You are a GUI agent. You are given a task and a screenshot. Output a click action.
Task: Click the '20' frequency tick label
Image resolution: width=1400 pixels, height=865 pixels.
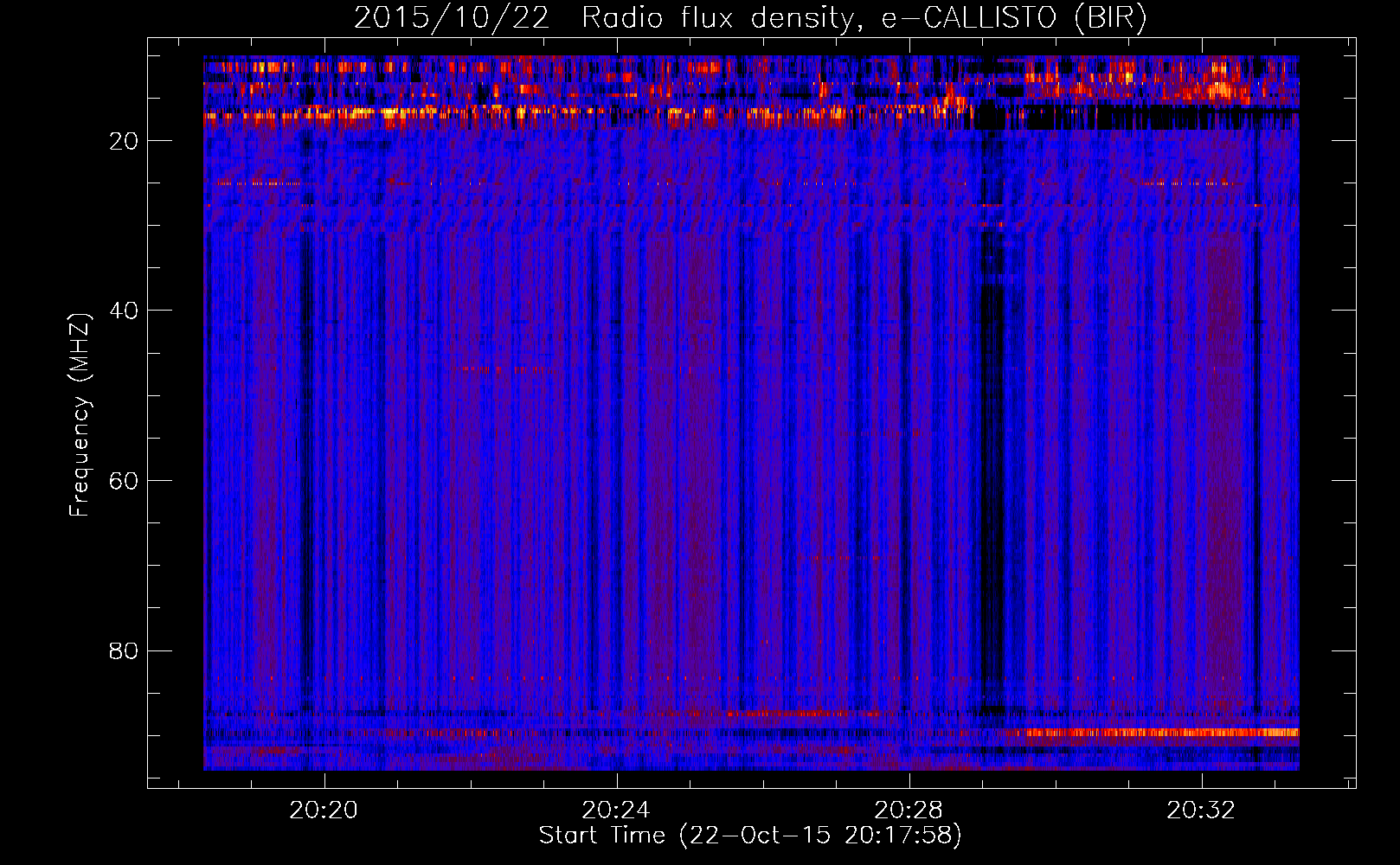(x=125, y=141)
